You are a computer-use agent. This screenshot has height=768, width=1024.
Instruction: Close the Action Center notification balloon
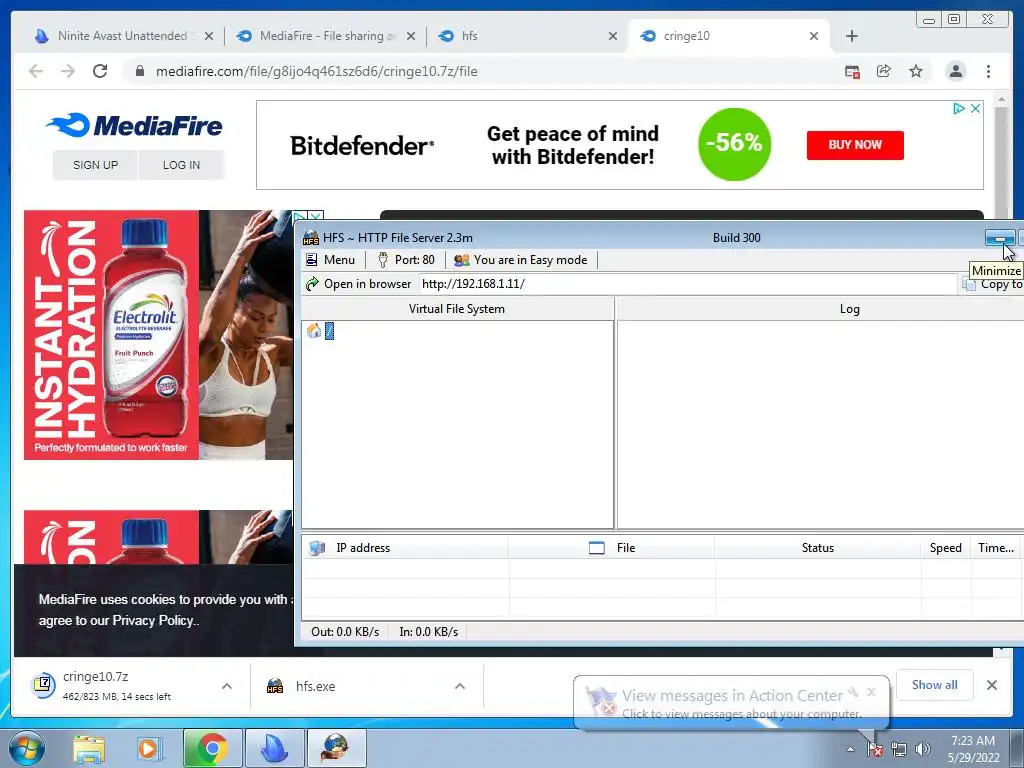coord(871,692)
